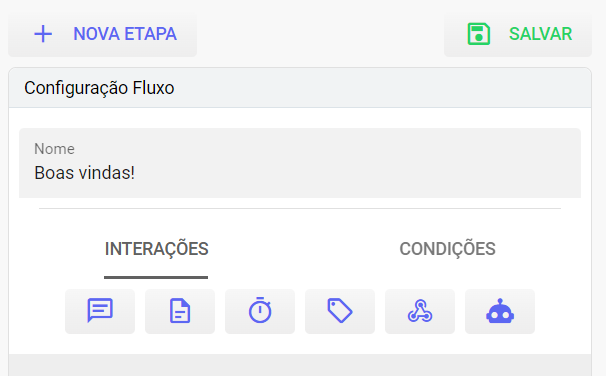Click the NOVA ETAPA text label
Viewport: 606px width, 376px height.
[125, 34]
